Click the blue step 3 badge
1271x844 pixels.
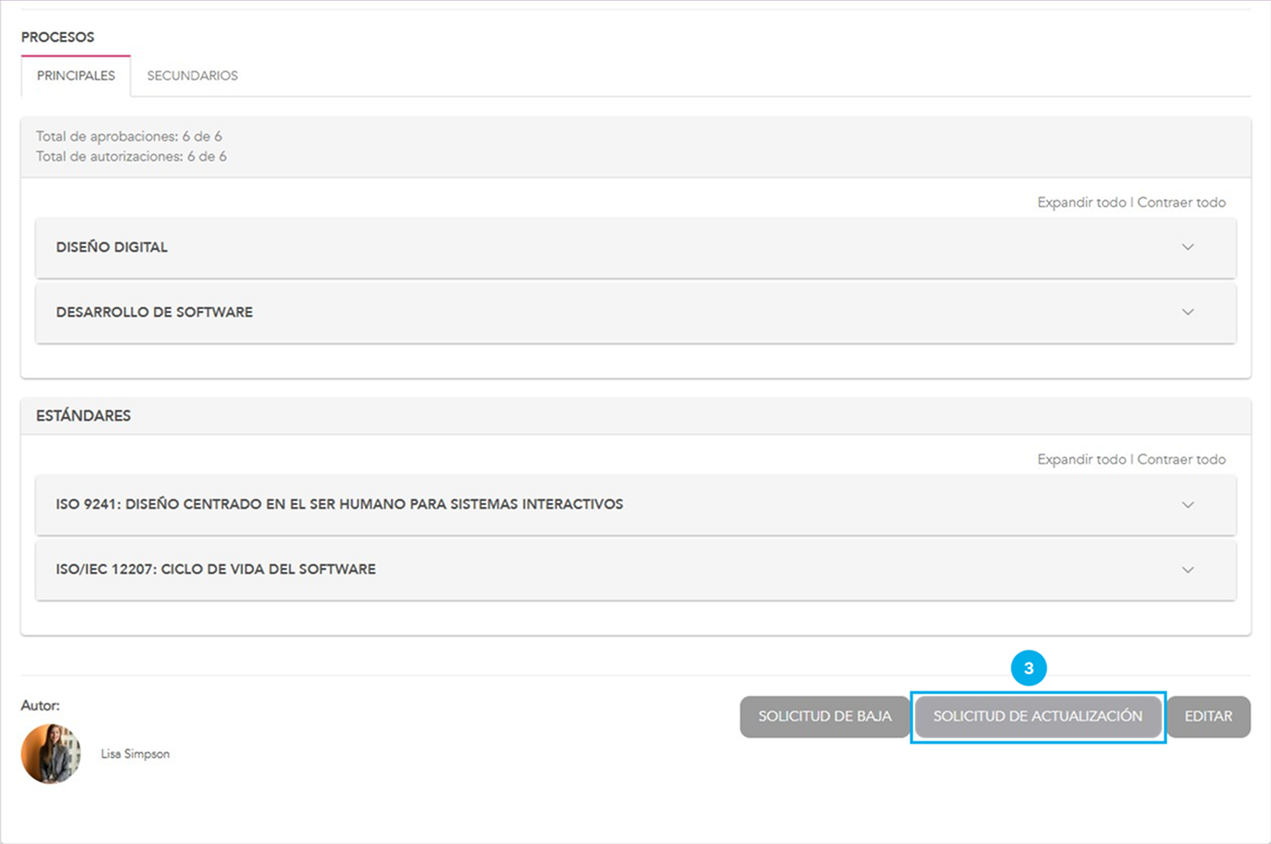[x=1028, y=668]
